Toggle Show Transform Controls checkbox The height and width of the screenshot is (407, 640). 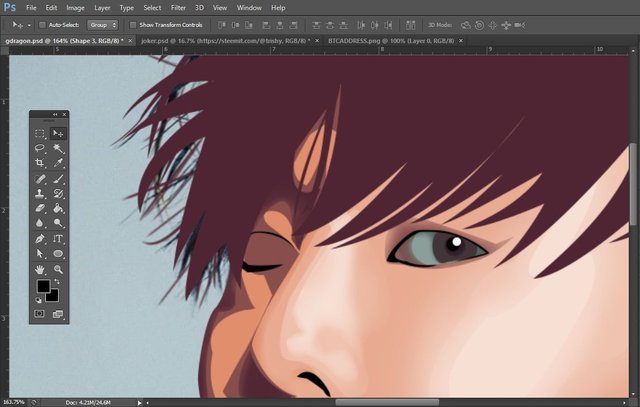tap(133, 24)
